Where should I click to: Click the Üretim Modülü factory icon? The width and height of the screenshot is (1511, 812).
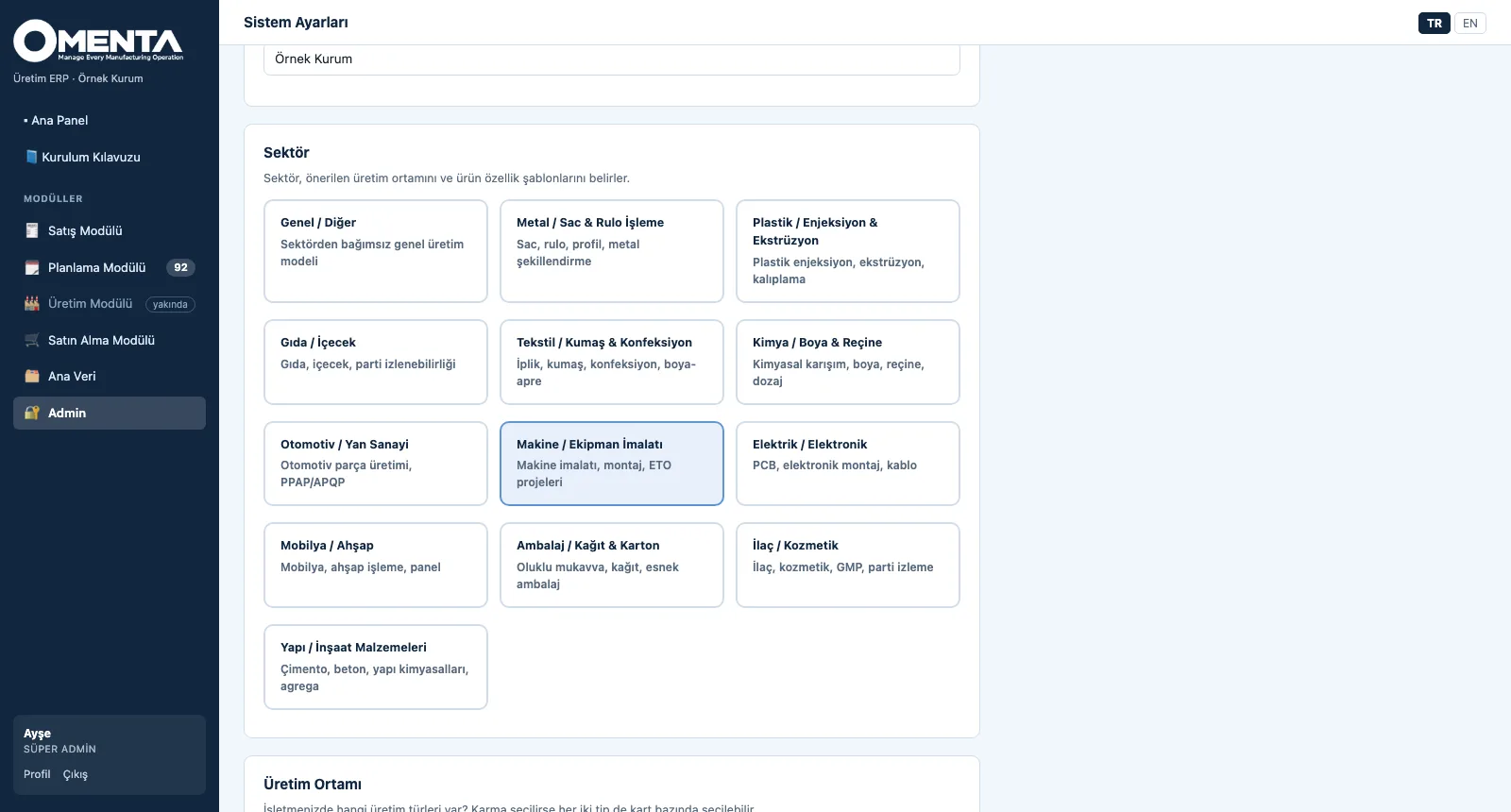tap(32, 303)
